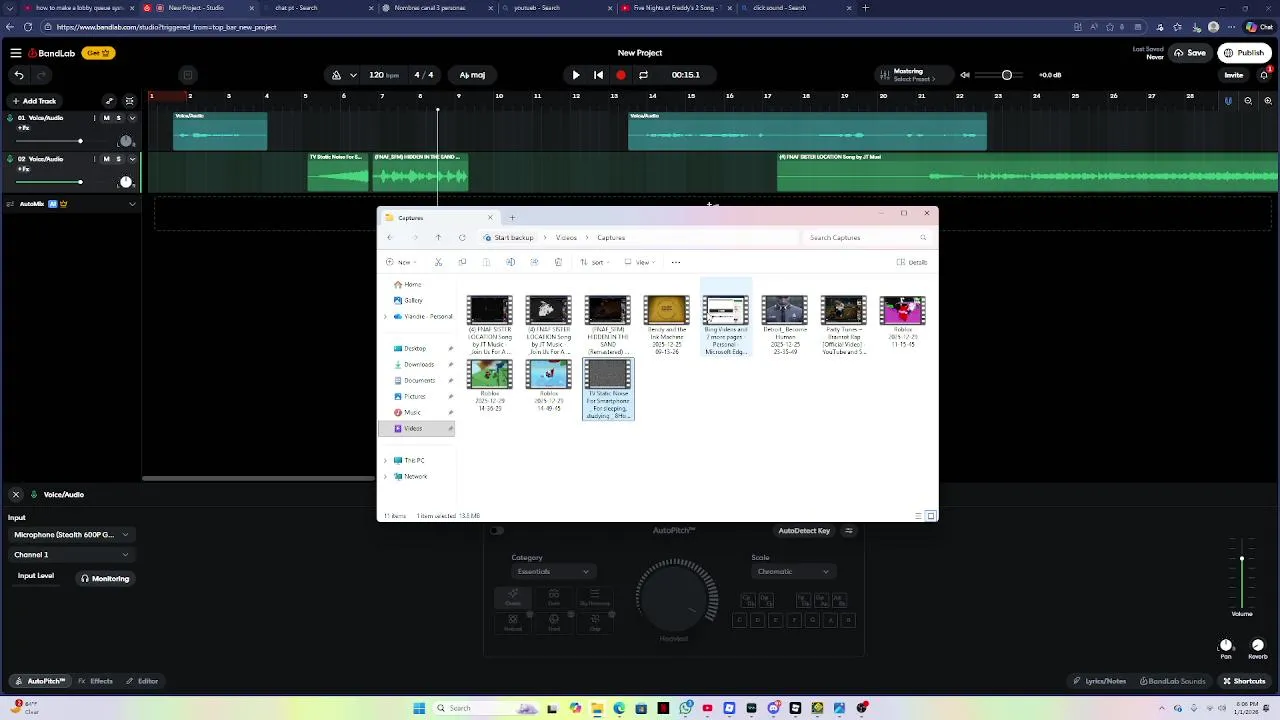Add Fx to track 01

[x=24, y=128]
